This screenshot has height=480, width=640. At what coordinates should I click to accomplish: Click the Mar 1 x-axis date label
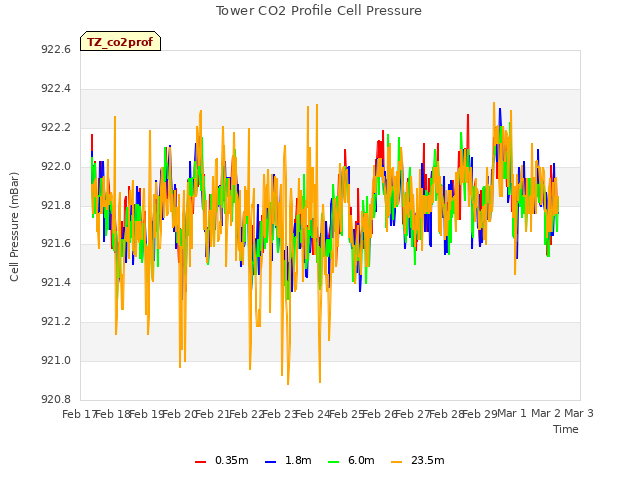tap(512, 413)
